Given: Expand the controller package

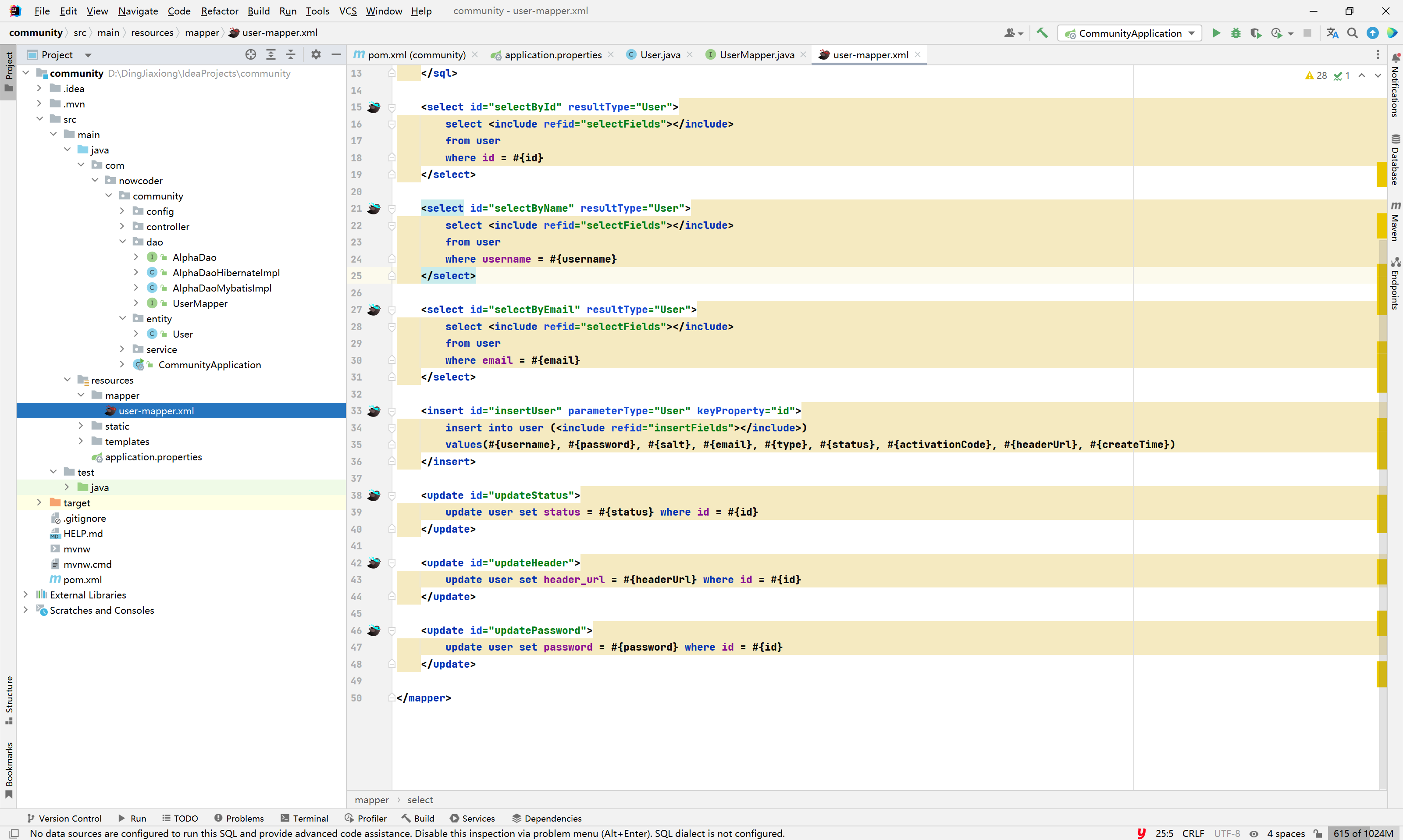Looking at the screenshot, I should (122, 226).
